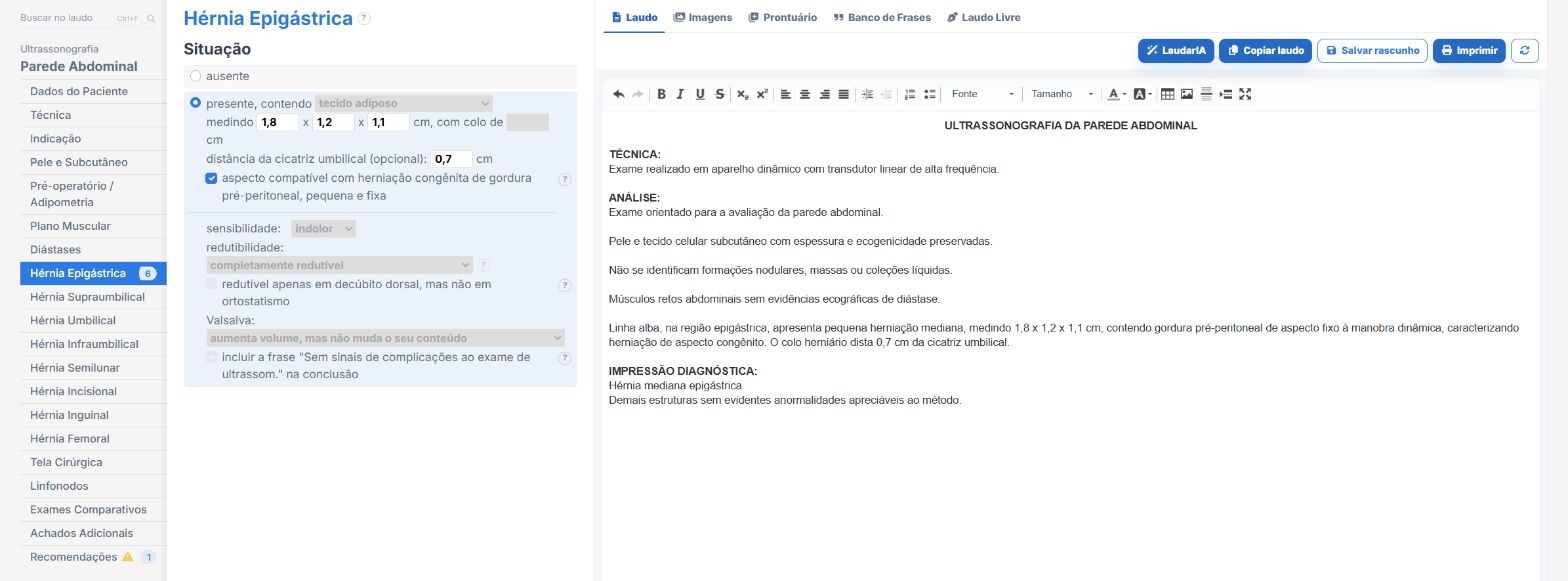Toggle subscript formatting
This screenshot has width=1568, height=581.
pyautogui.click(x=743, y=94)
